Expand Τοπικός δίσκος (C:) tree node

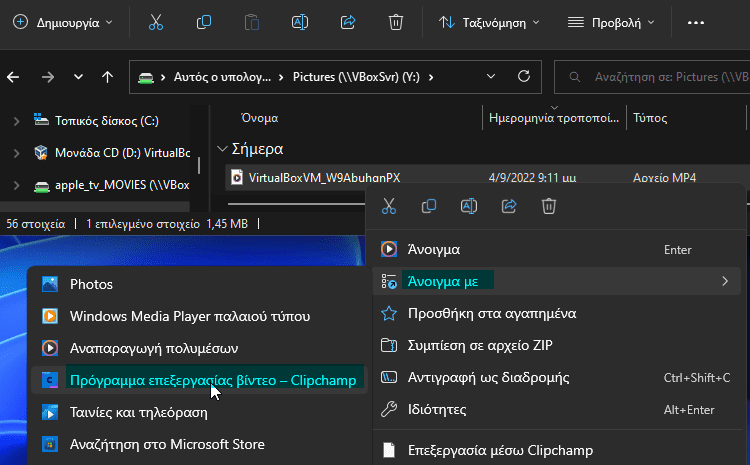[16, 121]
